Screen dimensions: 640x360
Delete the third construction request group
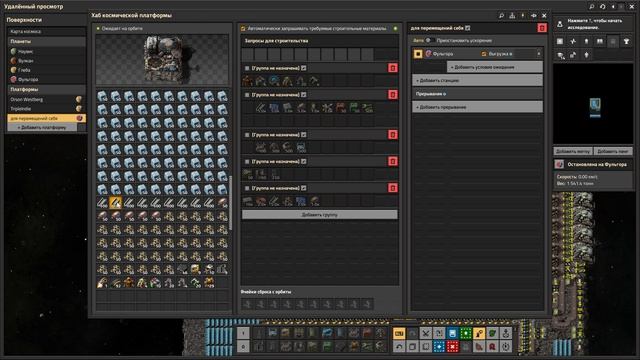tap(393, 135)
